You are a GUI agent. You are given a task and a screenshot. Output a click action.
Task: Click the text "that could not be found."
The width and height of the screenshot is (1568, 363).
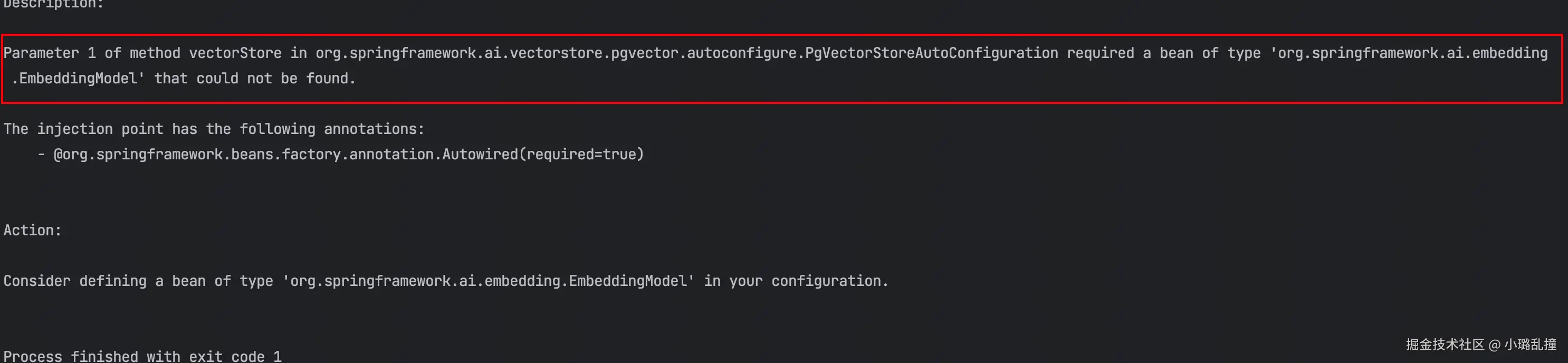point(254,79)
